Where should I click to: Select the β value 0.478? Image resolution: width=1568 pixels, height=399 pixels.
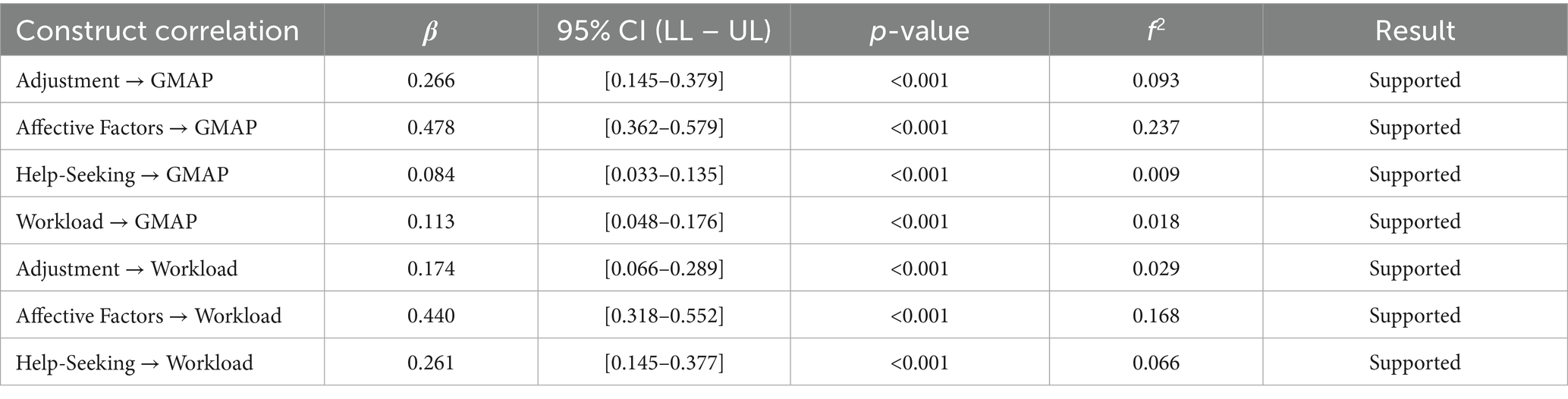pyautogui.click(x=431, y=127)
